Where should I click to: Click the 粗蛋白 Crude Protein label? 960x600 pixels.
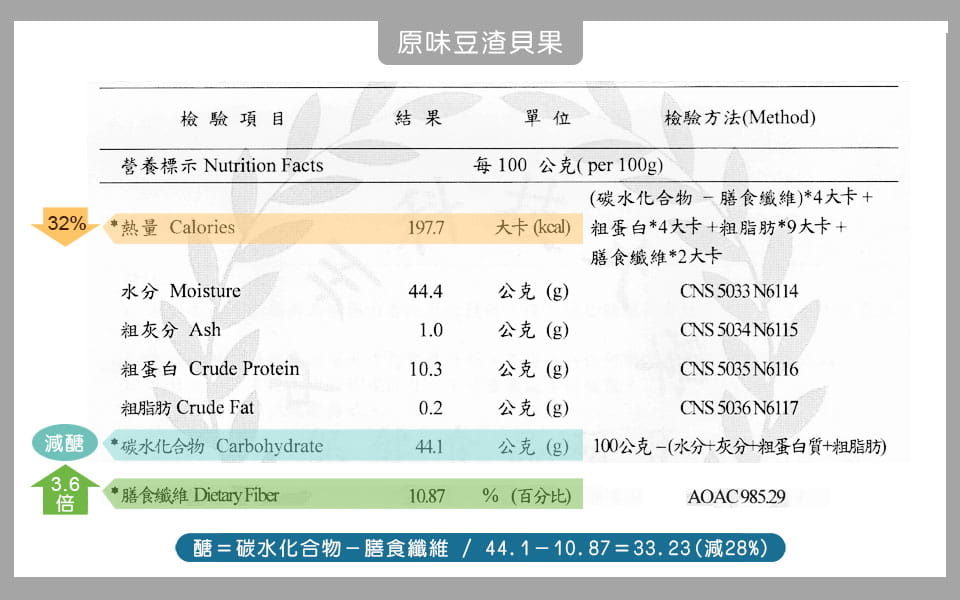click(210, 369)
